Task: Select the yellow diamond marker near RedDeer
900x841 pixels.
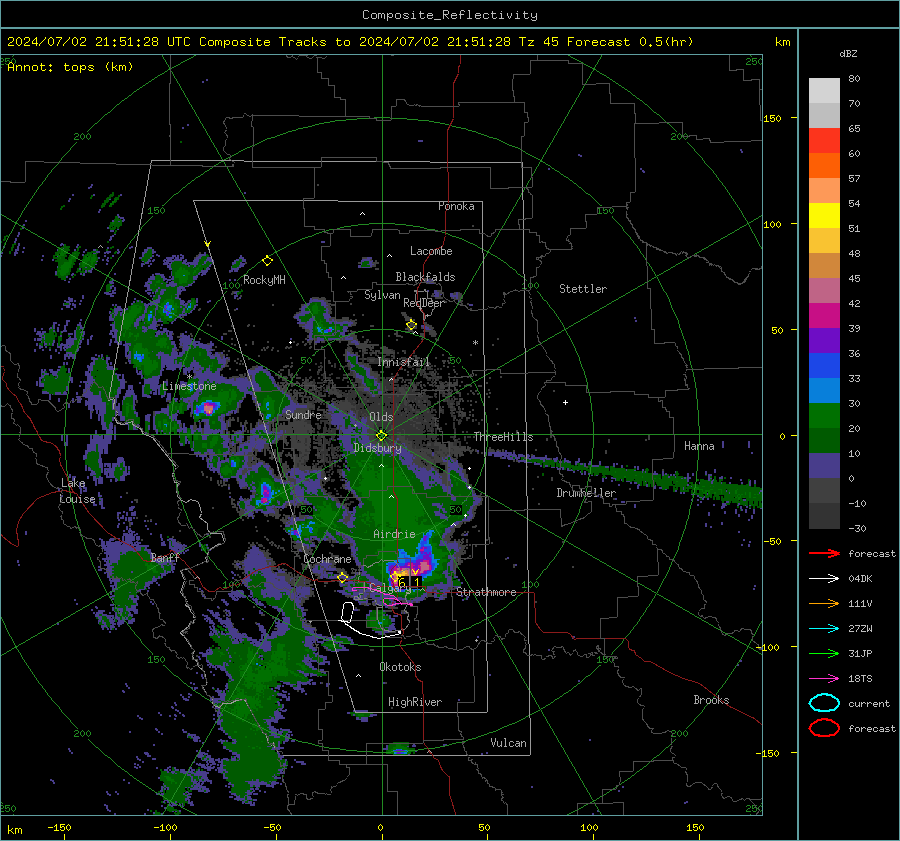Action: [x=411, y=325]
